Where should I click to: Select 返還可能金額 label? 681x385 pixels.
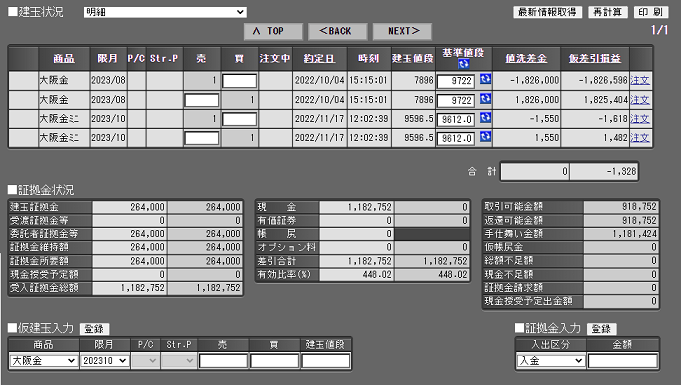click(x=514, y=220)
